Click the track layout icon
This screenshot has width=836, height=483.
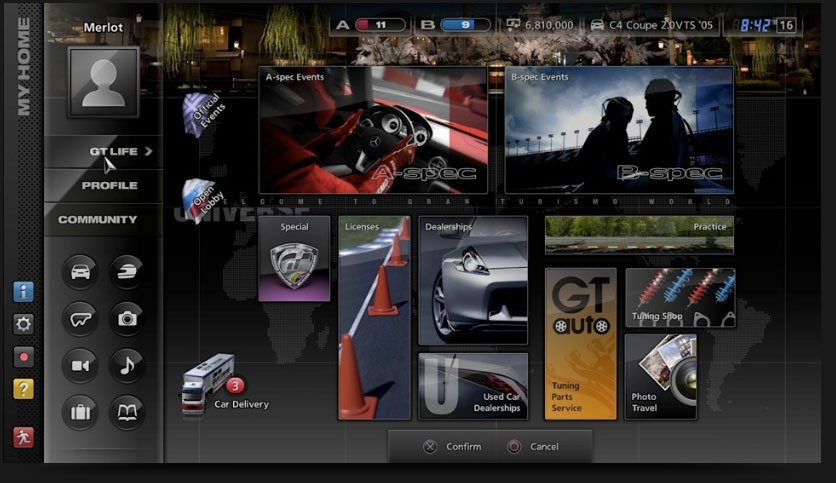tap(80, 319)
